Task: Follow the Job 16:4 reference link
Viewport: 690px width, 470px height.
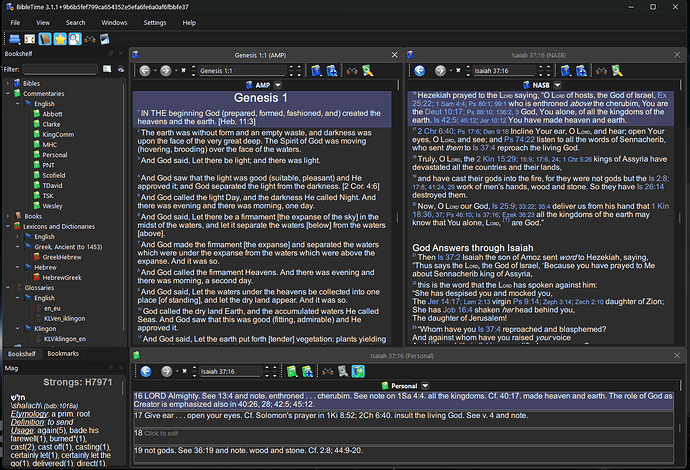Action: [458, 310]
